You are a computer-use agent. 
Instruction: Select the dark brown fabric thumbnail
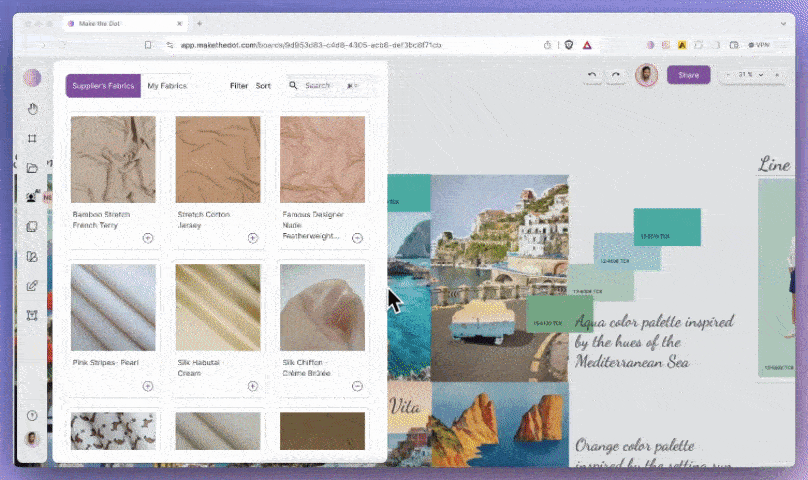point(323,431)
